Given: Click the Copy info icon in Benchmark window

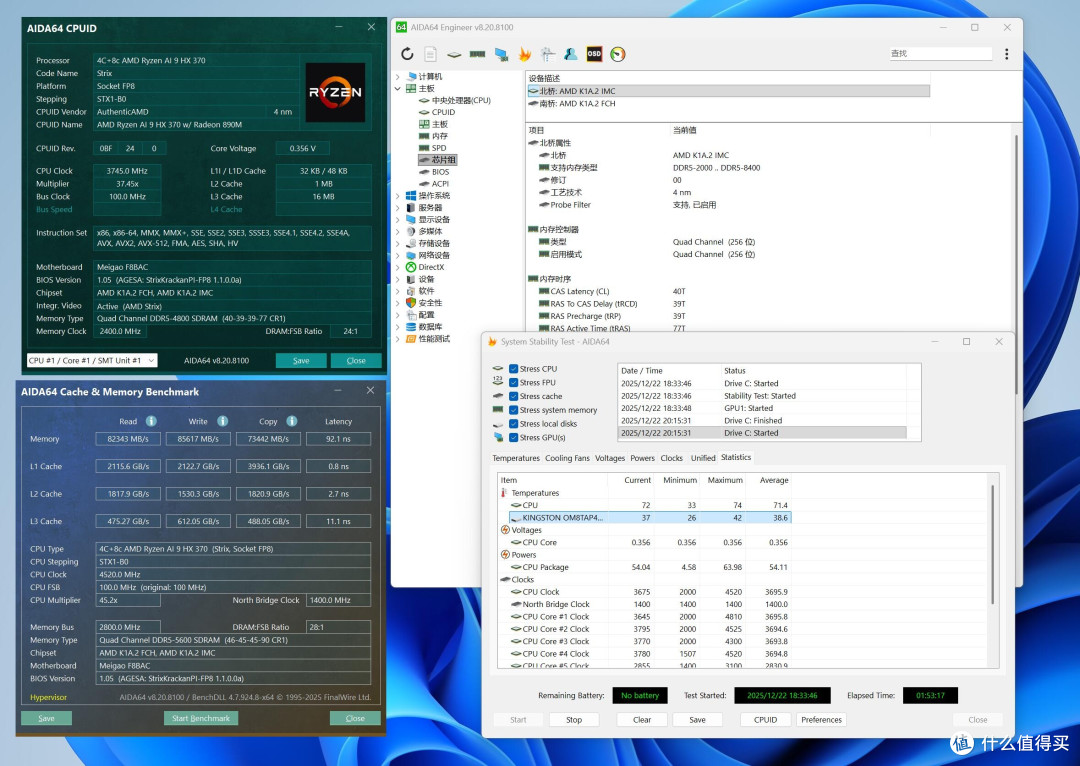Looking at the screenshot, I should [292, 421].
